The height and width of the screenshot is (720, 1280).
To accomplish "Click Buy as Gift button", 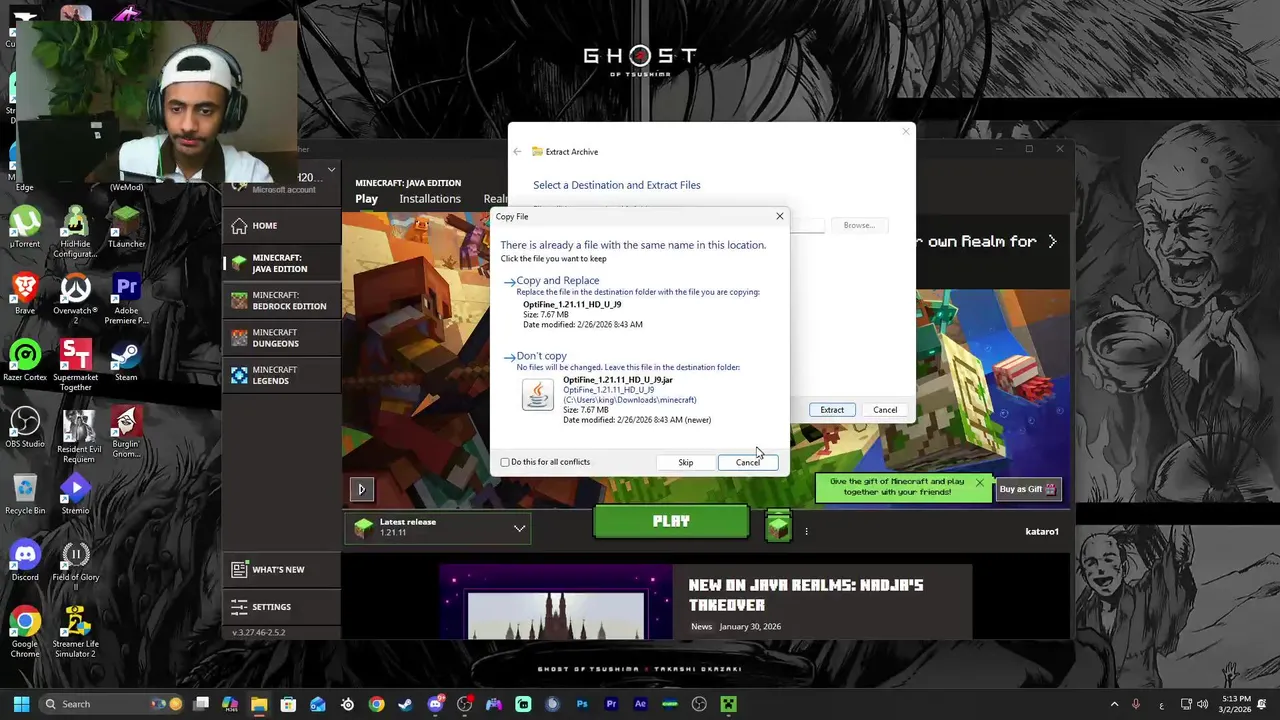I will pos(1027,489).
